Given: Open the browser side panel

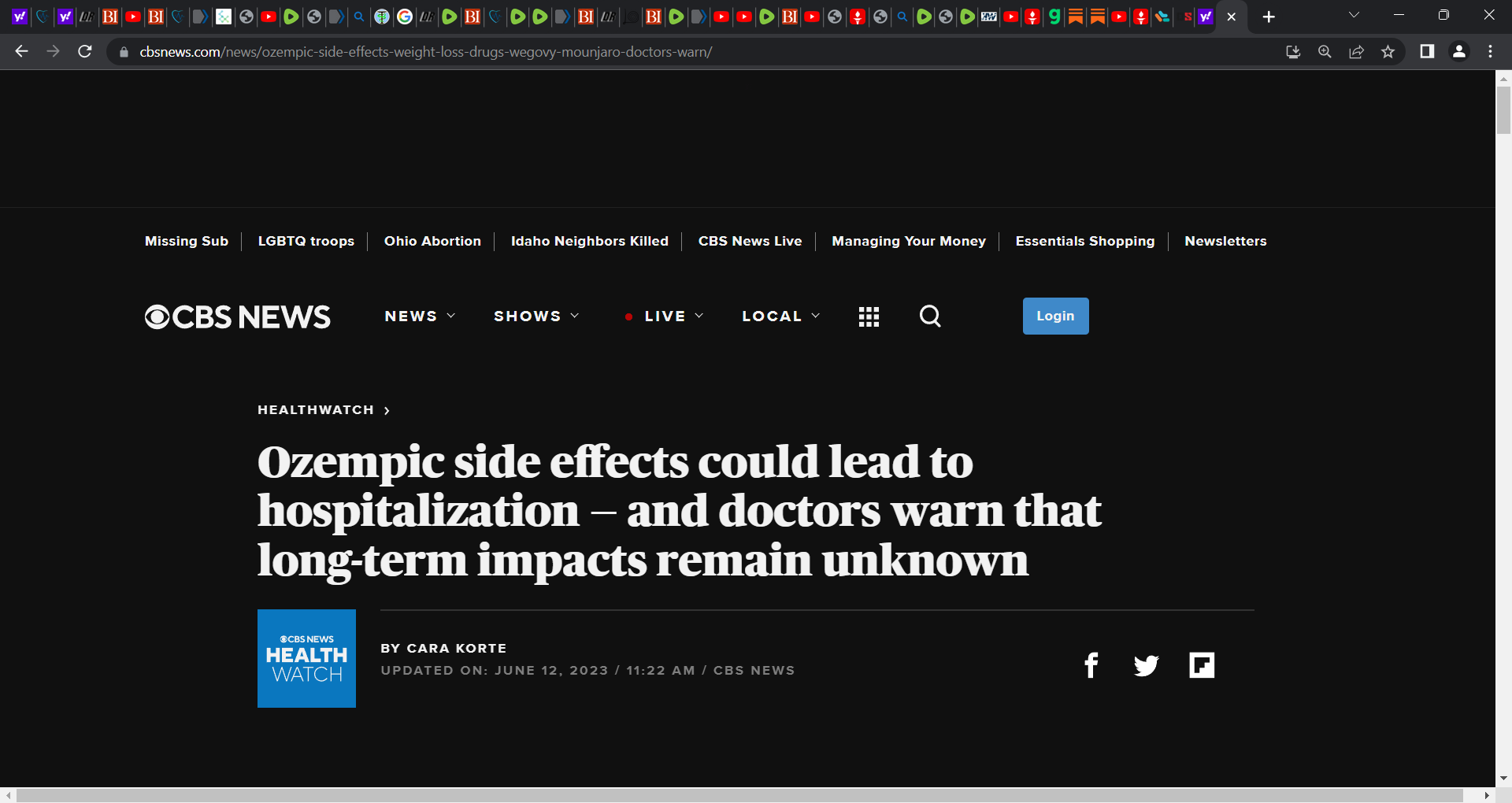Looking at the screenshot, I should pos(1427,51).
